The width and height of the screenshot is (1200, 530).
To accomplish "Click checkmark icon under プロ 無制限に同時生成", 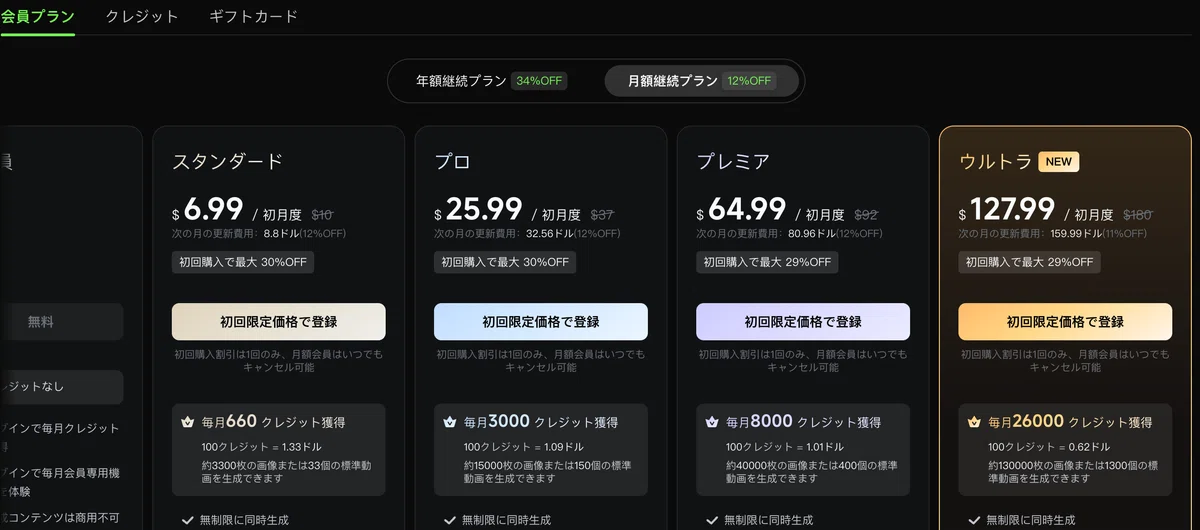I will [x=450, y=520].
